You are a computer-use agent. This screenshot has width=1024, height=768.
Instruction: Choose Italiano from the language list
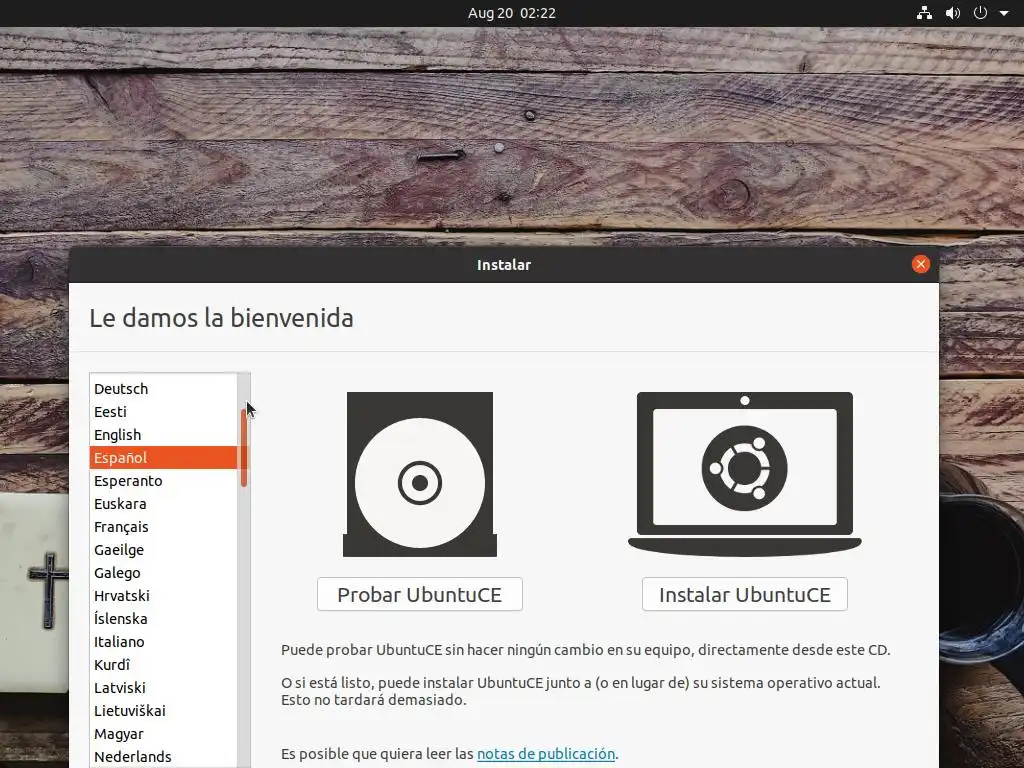click(163, 641)
